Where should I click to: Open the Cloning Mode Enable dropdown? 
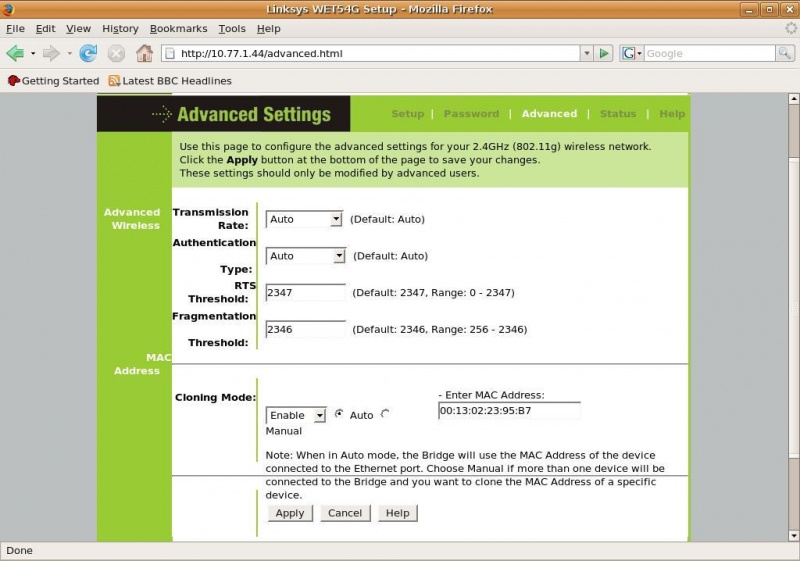pyautogui.click(x=319, y=415)
